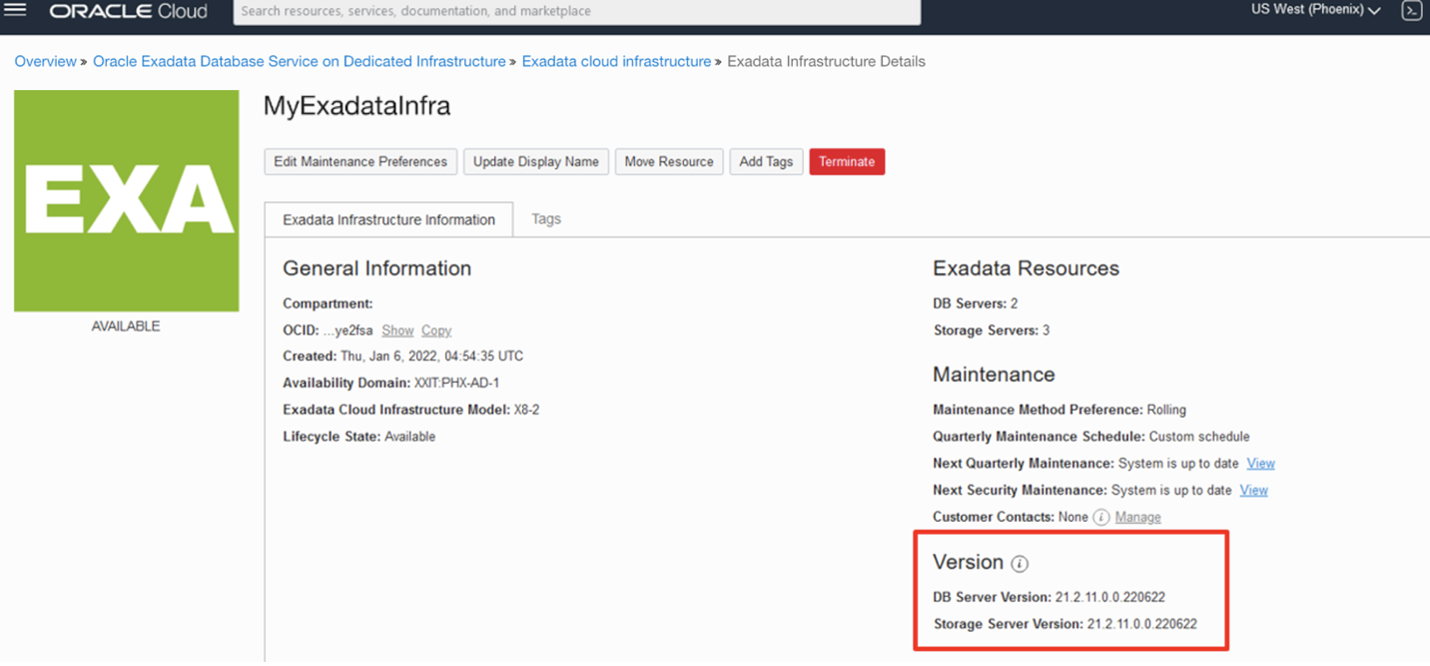
Task: Click the Oracle Cloud logo
Action: point(128,12)
